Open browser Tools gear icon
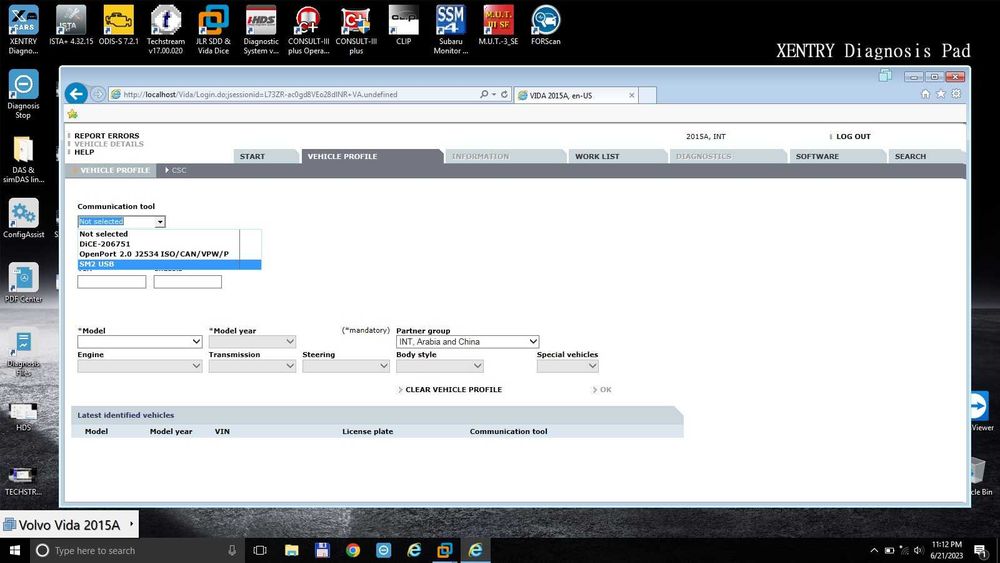This screenshot has width=1000, height=563. [x=956, y=94]
